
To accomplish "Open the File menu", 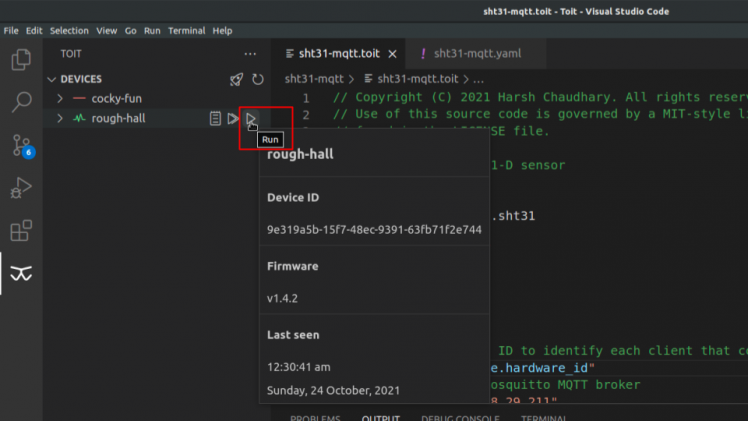I will click(x=11, y=31).
